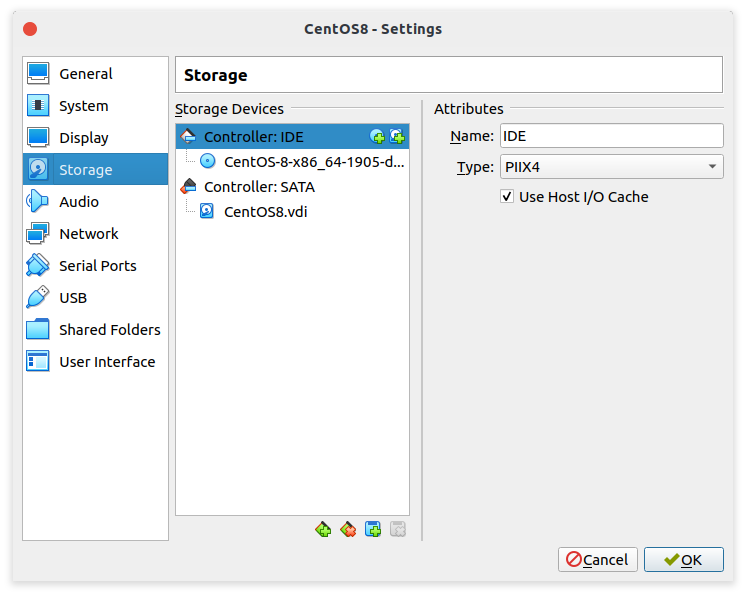Open the Type dropdown showing PIIX4
Image resolution: width=746 pixels, height=596 pixels.
[611, 166]
